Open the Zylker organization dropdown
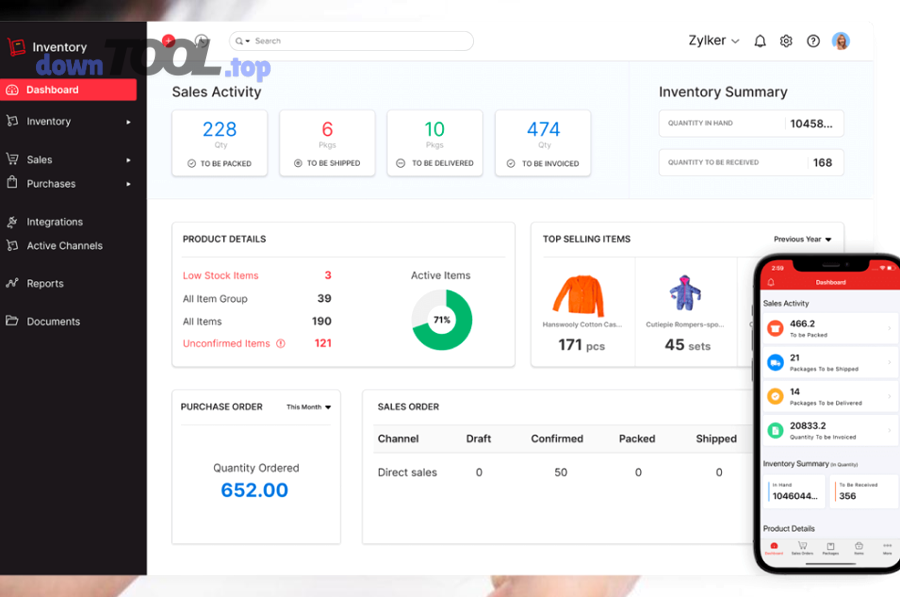 point(714,41)
